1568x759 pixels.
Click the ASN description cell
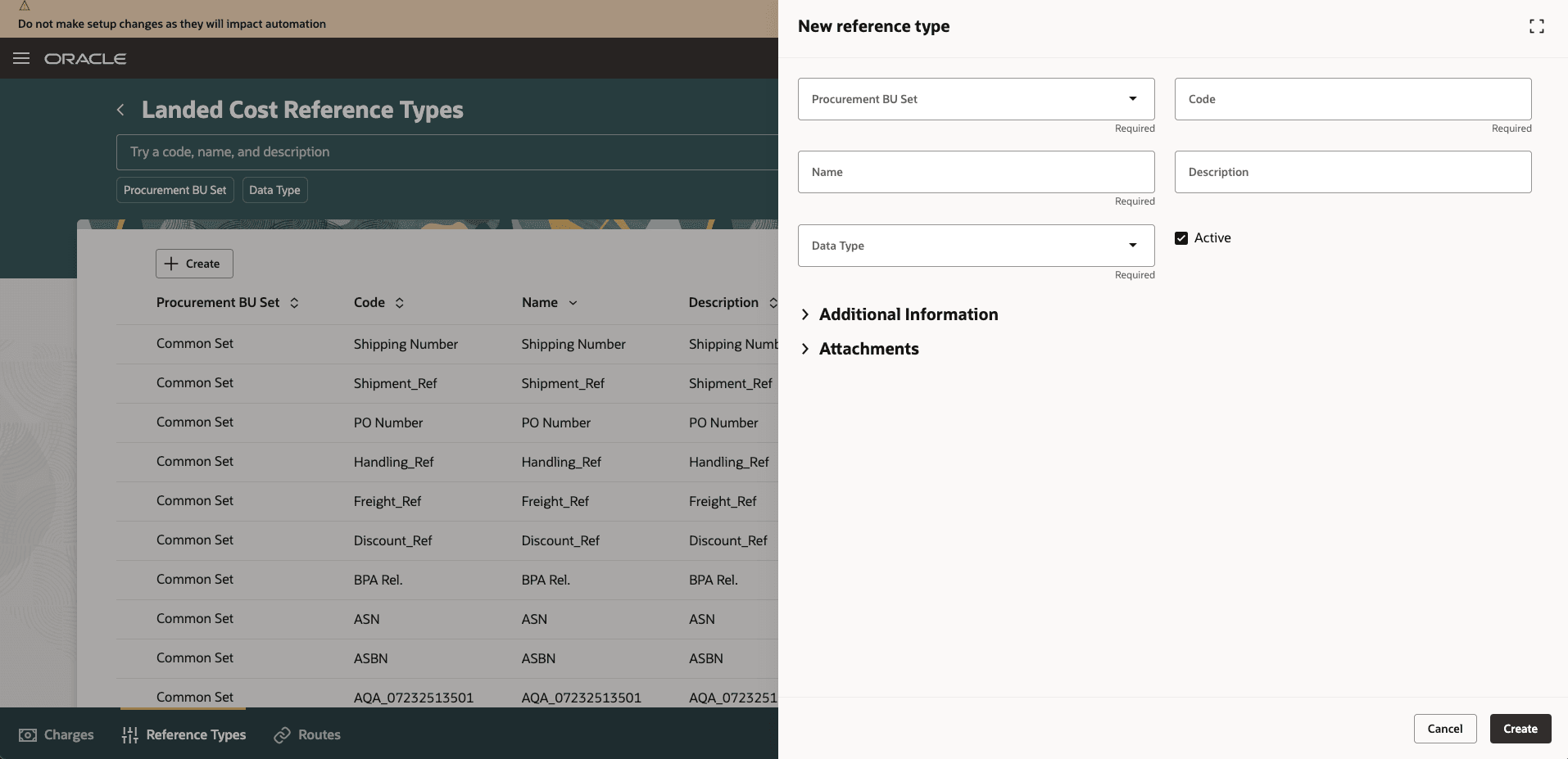702,620
